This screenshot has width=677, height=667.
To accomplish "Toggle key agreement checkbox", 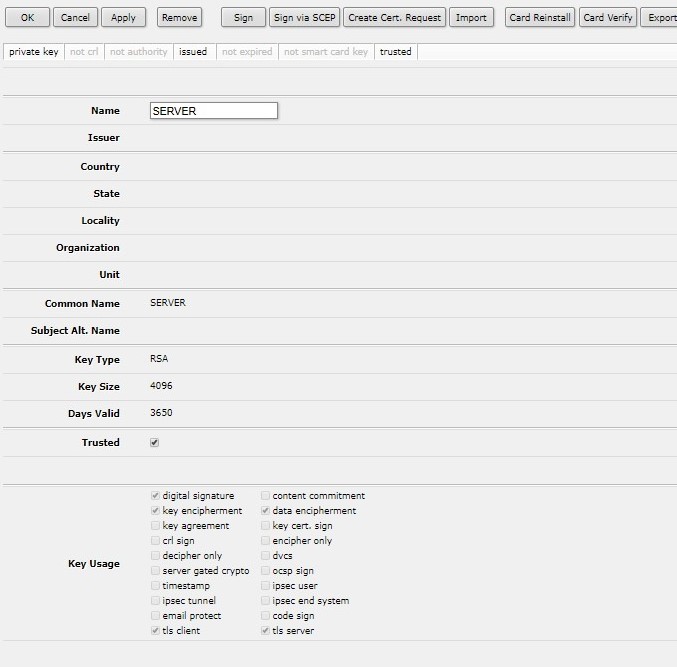I will (x=155, y=525).
